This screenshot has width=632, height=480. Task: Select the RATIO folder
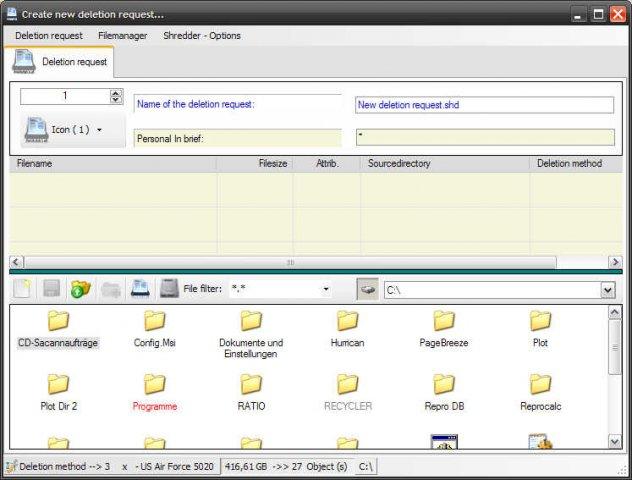point(251,393)
